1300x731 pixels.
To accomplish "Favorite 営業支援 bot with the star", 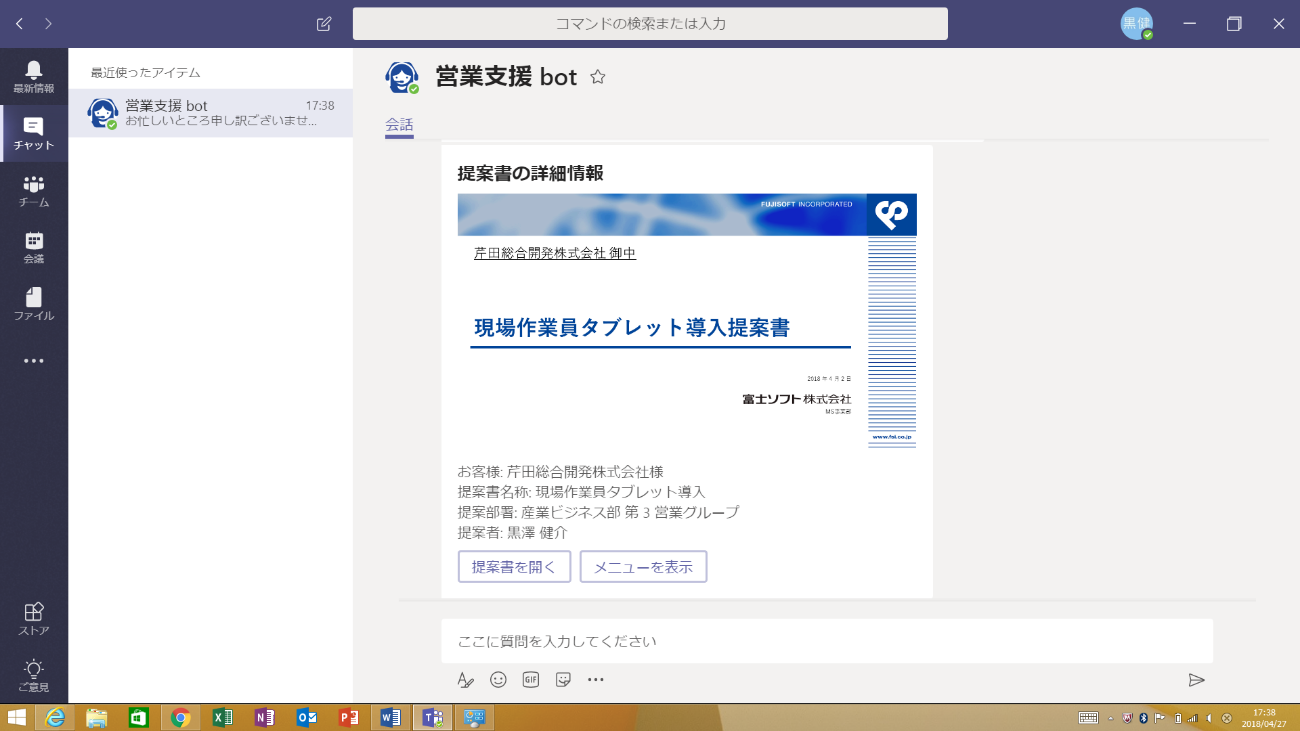I will point(598,77).
